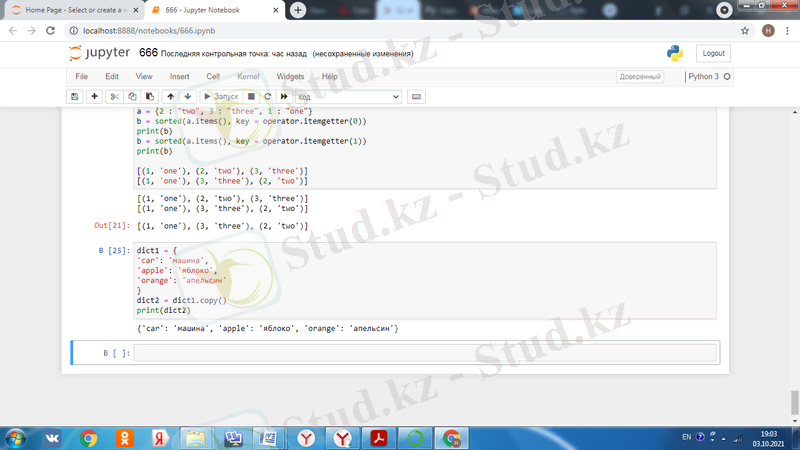Bookmark this page with star icon
Screen dimensions: 800x450
click(x=745, y=31)
